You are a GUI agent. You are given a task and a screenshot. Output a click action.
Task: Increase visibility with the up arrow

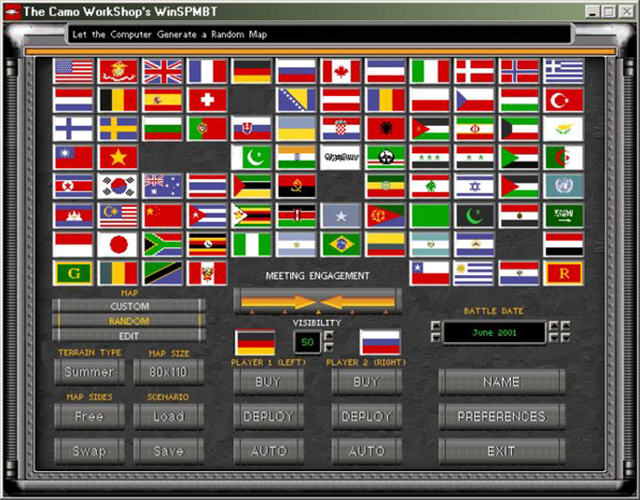pos(329,336)
